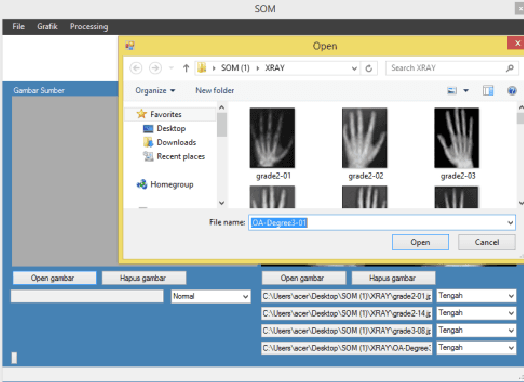
Task: Open the Grafik menu
Action: click(47, 26)
